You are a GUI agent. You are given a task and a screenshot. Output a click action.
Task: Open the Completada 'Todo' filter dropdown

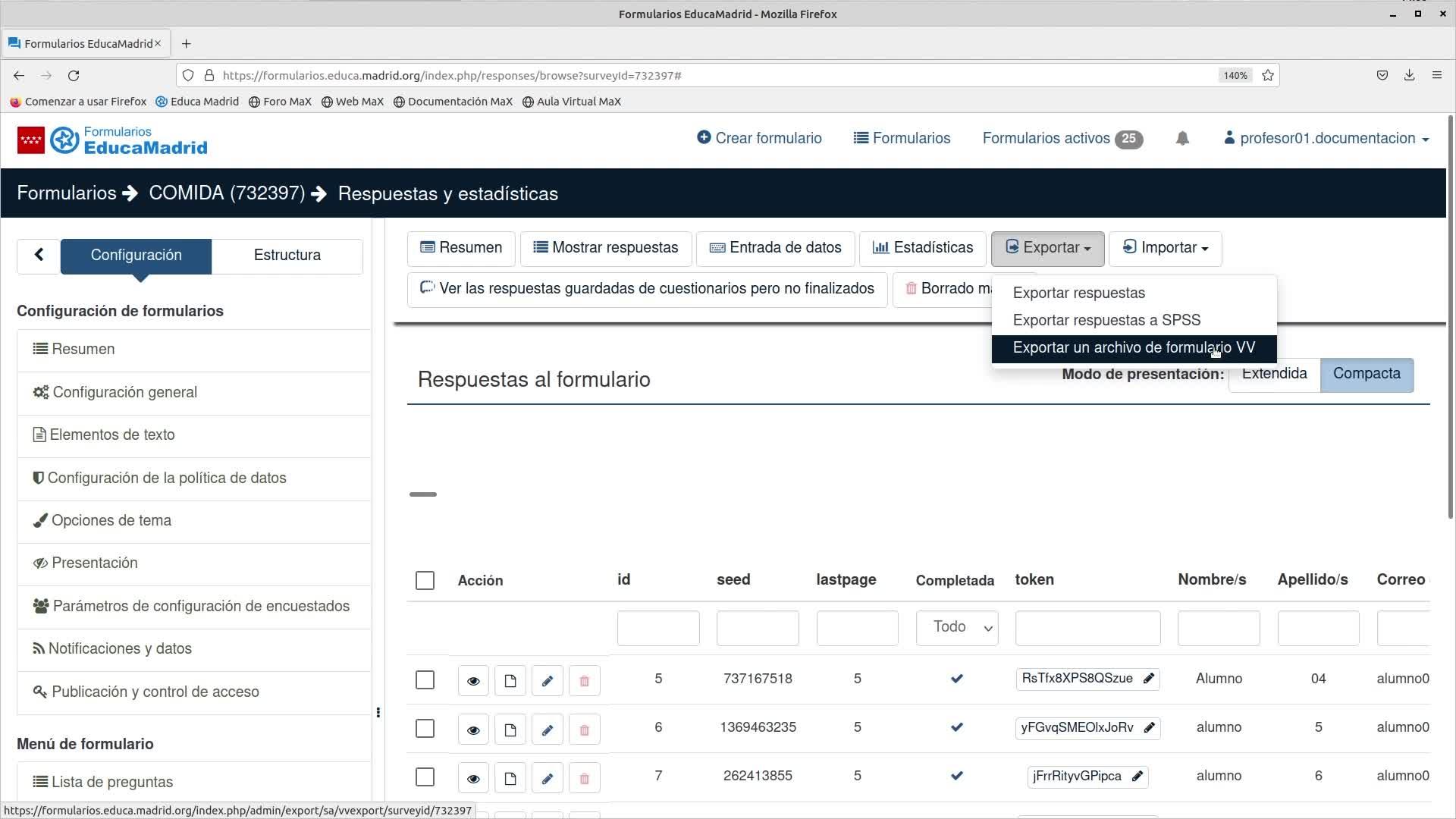pos(956,627)
